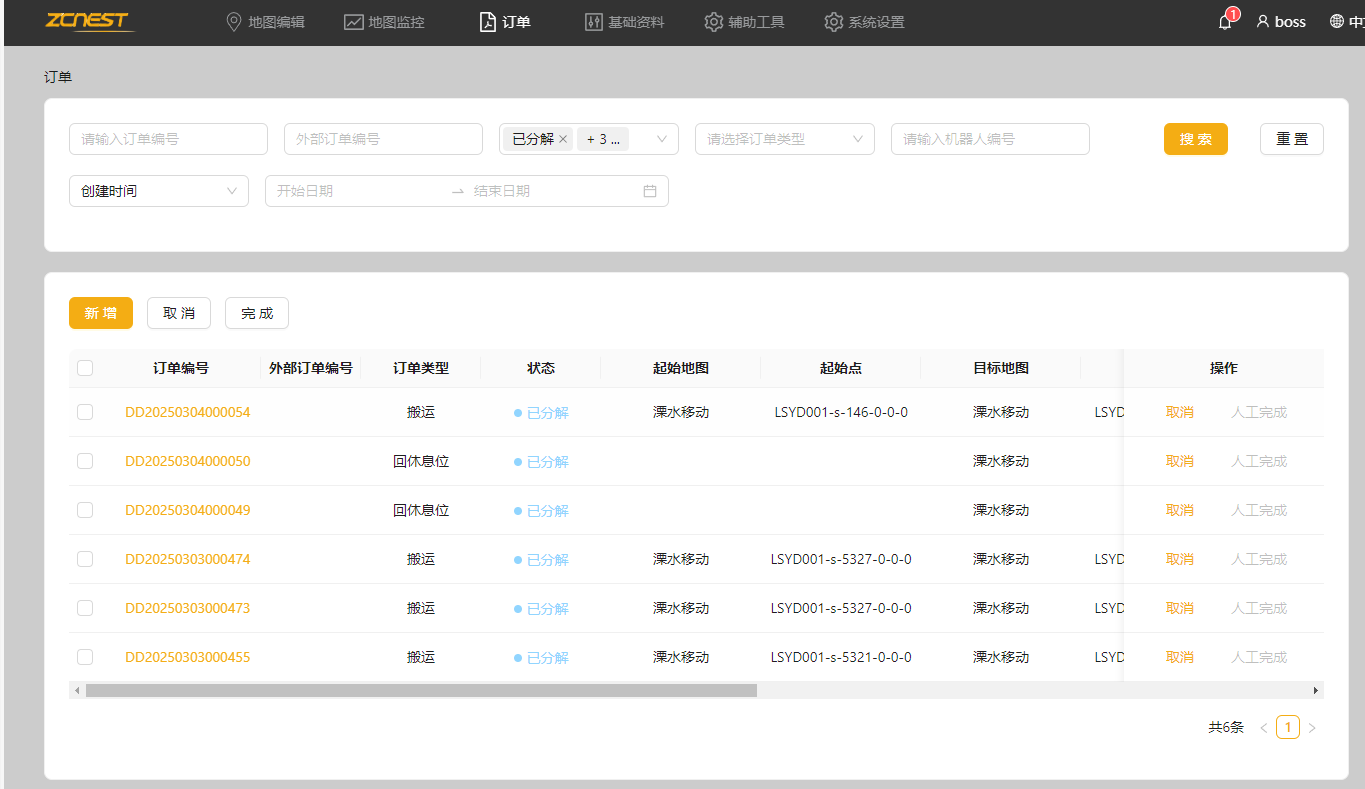This screenshot has height=789, width=1365.
Task: Open 系统设置 menu
Action: [x=865, y=22]
